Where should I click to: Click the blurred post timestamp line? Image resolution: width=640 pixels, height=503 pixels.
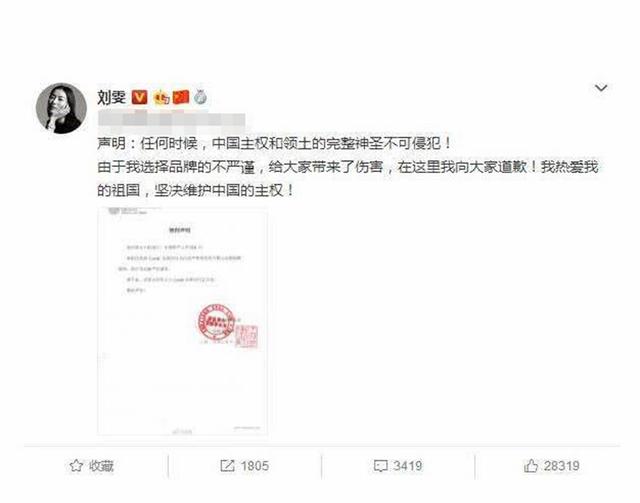point(171,120)
